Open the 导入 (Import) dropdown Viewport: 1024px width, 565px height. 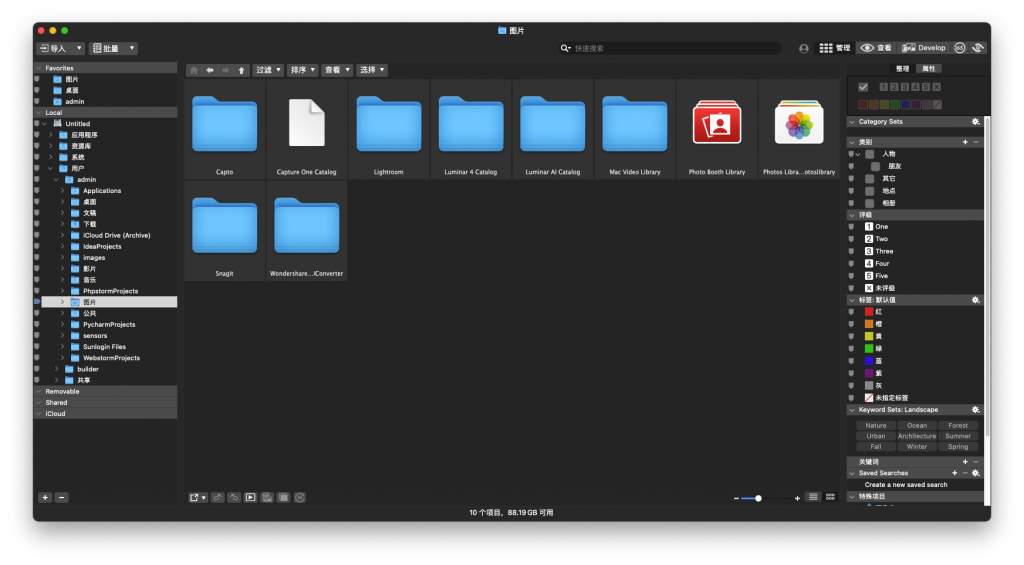point(61,48)
